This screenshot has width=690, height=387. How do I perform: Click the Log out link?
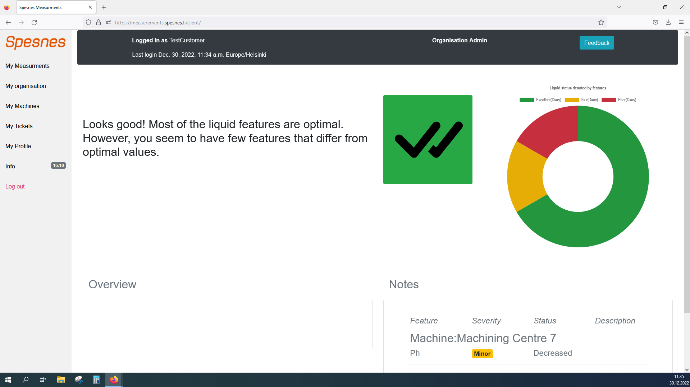coord(15,187)
